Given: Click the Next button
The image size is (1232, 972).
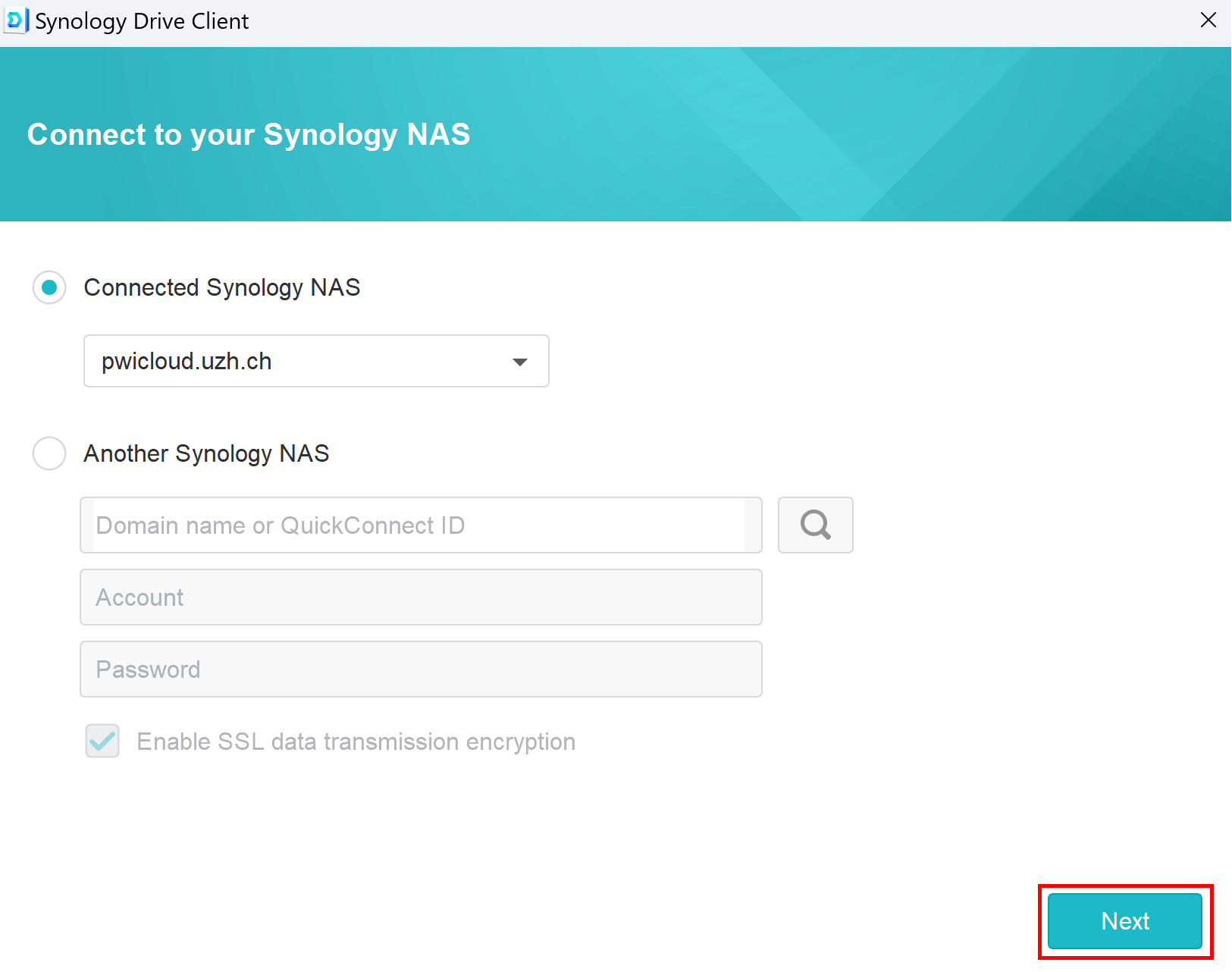Looking at the screenshot, I should pos(1125,921).
